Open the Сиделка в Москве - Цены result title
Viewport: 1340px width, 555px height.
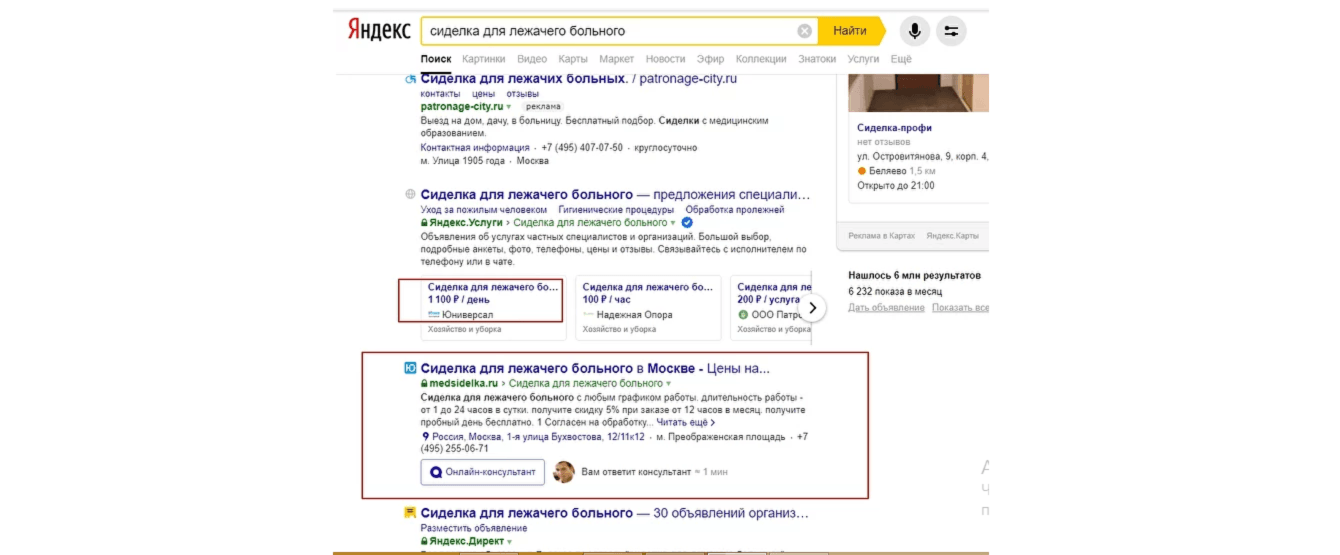596,368
